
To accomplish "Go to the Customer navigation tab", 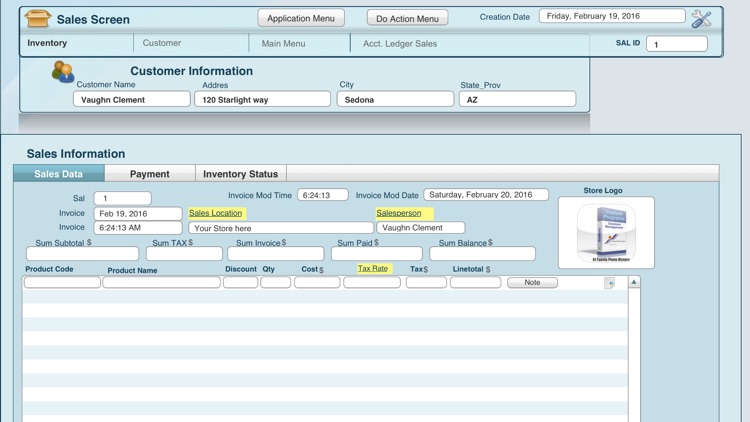I will [x=162, y=43].
